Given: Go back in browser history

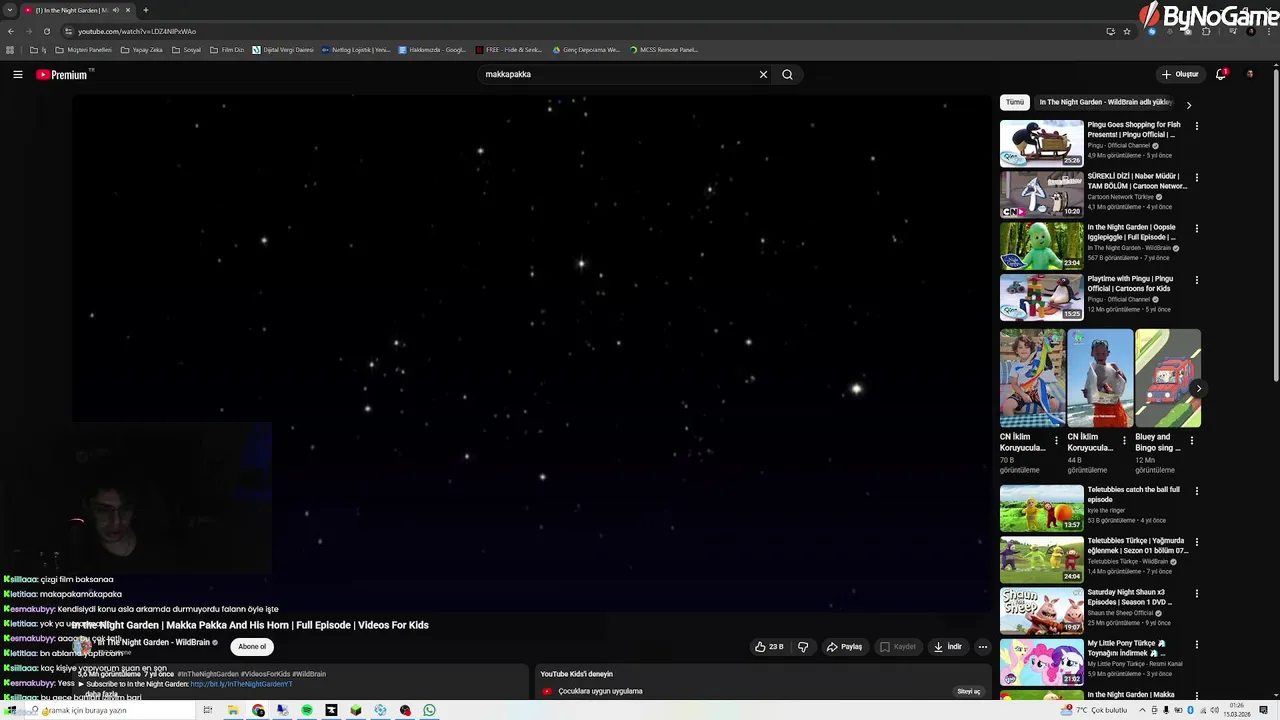Looking at the screenshot, I should pos(10,31).
